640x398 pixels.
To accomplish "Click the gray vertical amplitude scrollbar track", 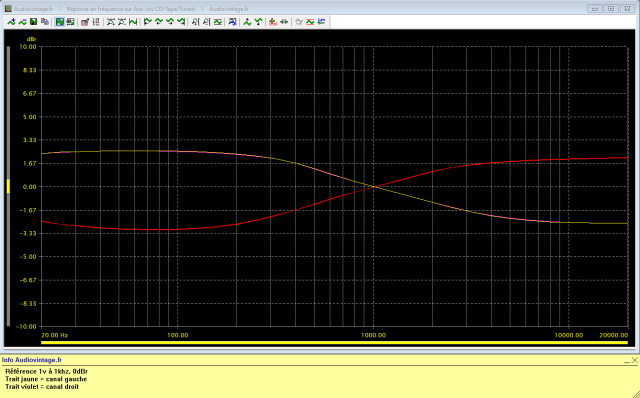I will tap(8, 186).
